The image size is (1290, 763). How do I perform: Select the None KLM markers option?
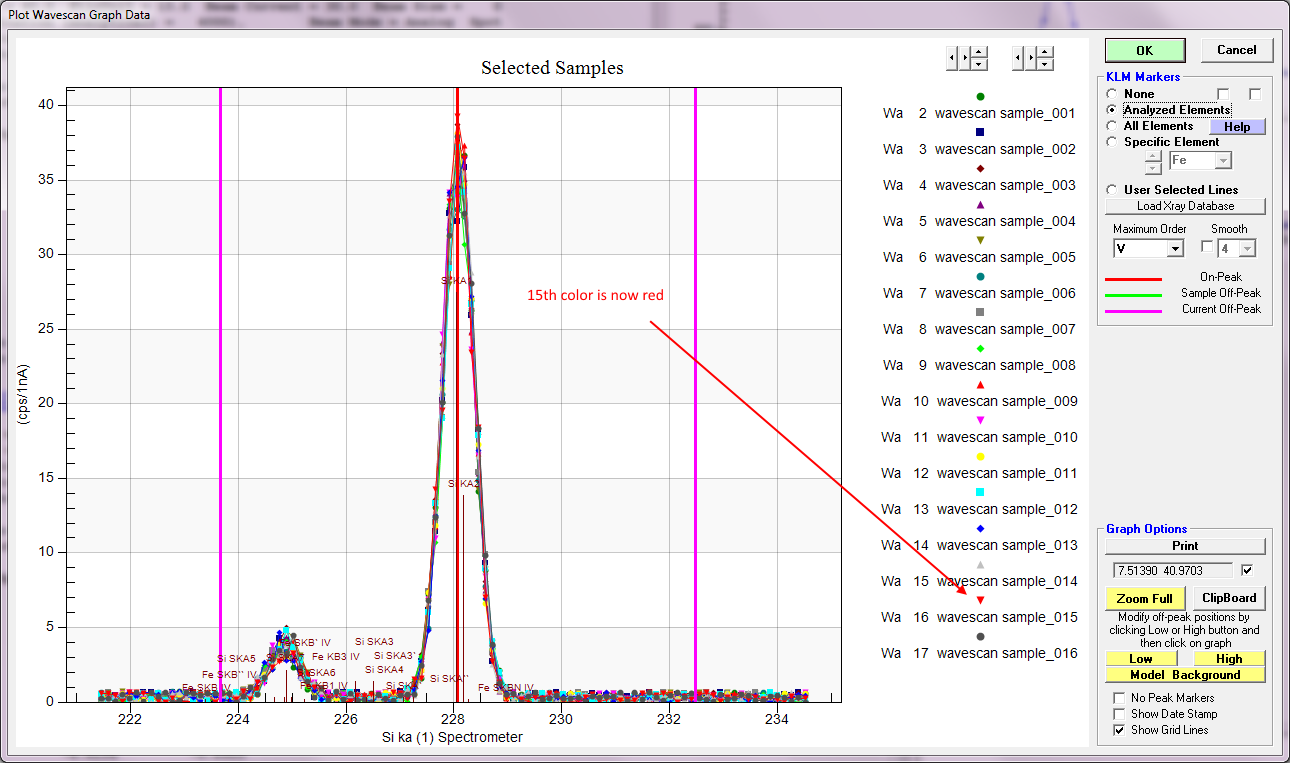[x=1112, y=94]
